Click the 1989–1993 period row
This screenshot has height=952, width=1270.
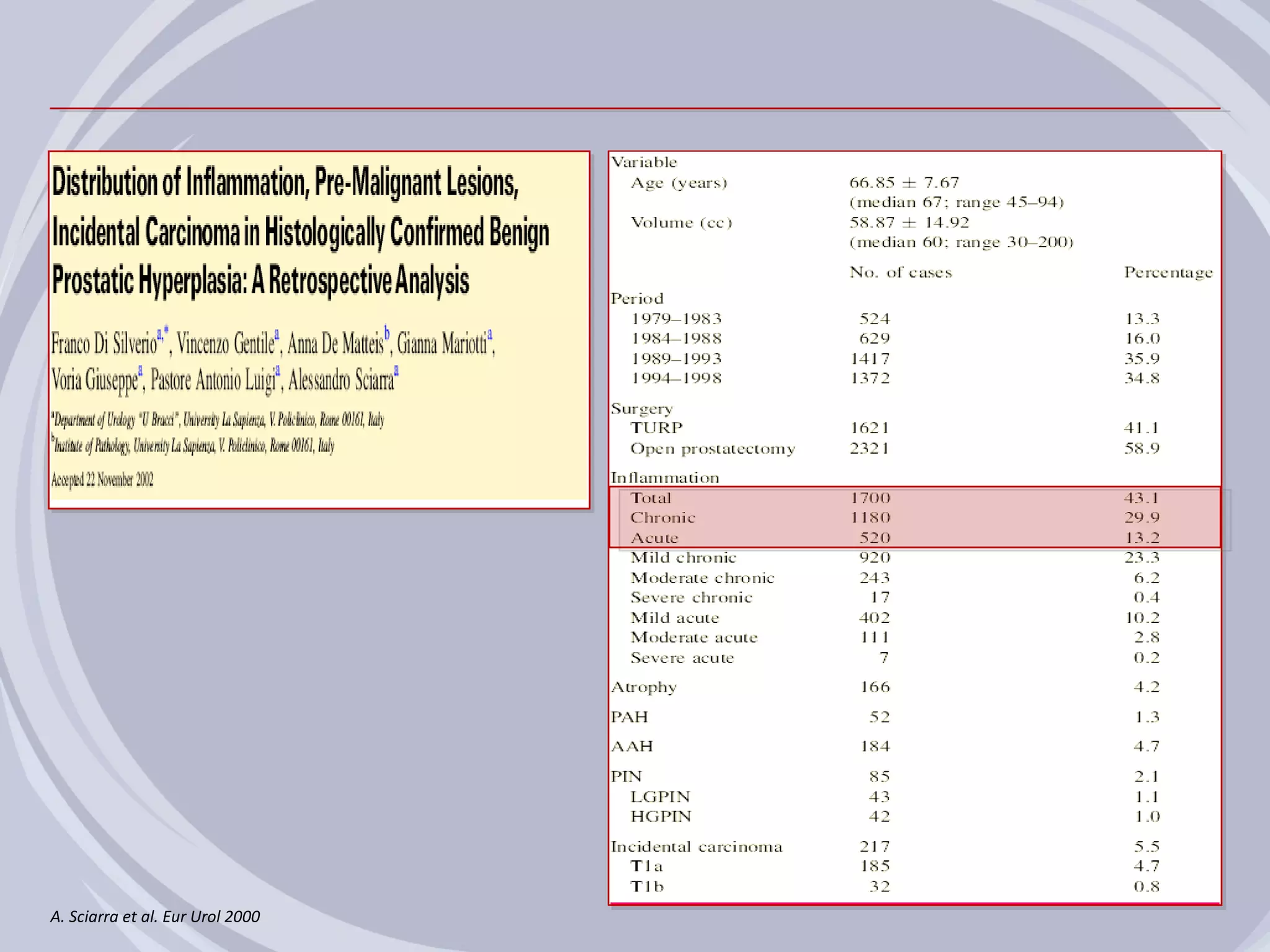tap(676, 359)
